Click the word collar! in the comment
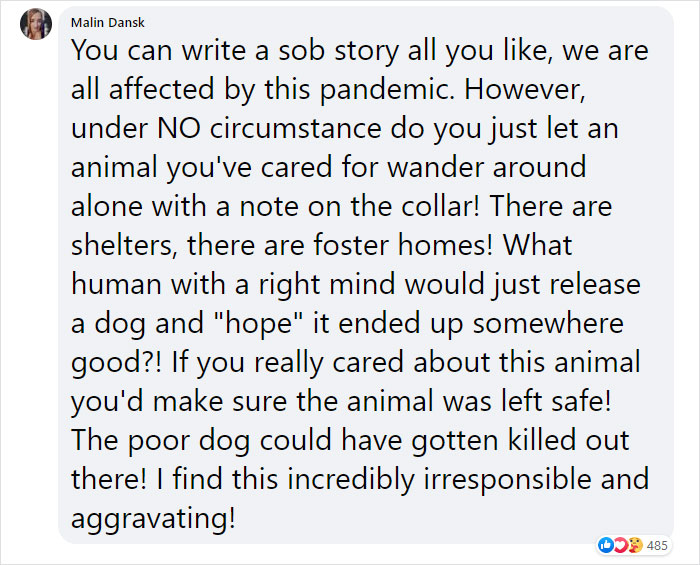This screenshot has width=700, height=565. (441, 206)
